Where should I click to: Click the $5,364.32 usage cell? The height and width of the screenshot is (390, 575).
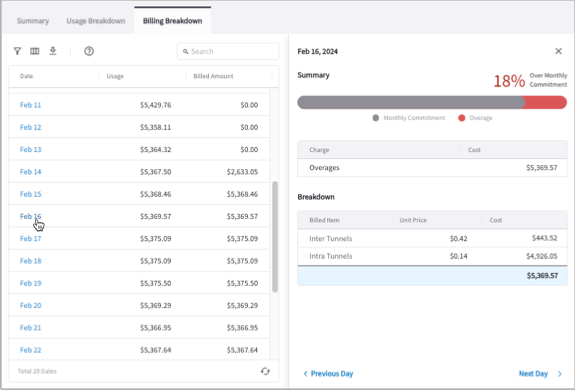[155, 150]
